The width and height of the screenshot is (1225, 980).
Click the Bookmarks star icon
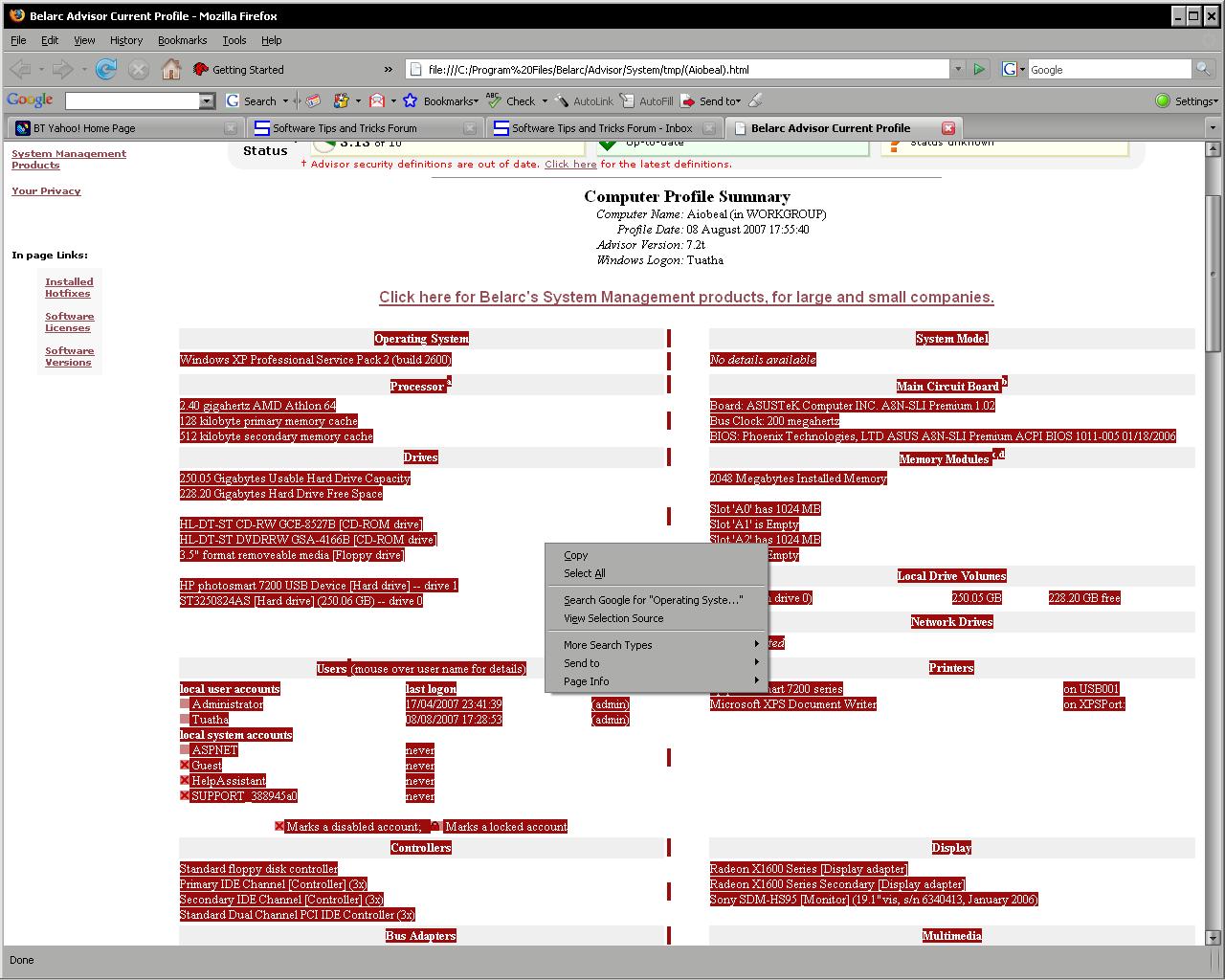tap(410, 100)
